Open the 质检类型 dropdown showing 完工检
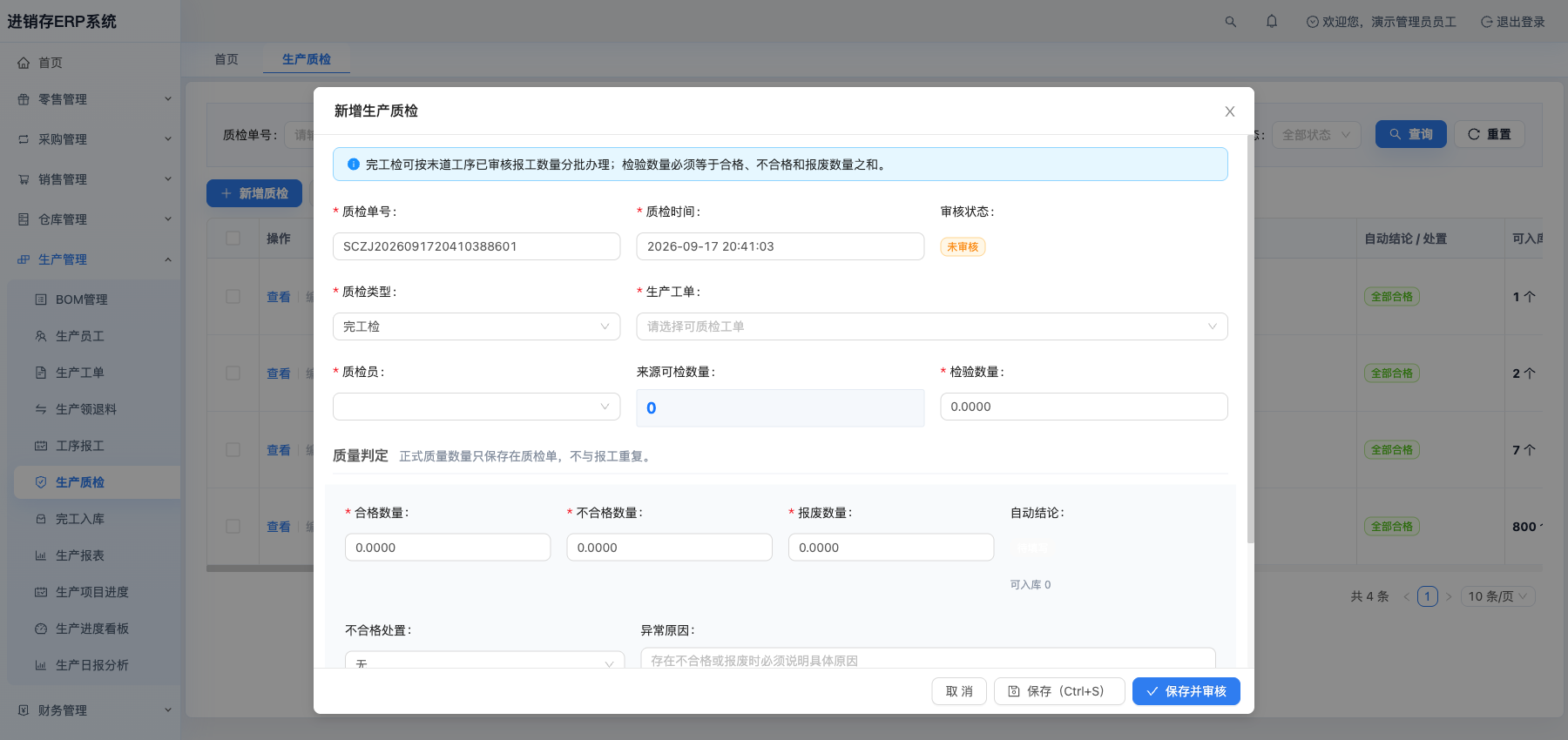Screen dimensions: 1568x740 (x=476, y=326)
